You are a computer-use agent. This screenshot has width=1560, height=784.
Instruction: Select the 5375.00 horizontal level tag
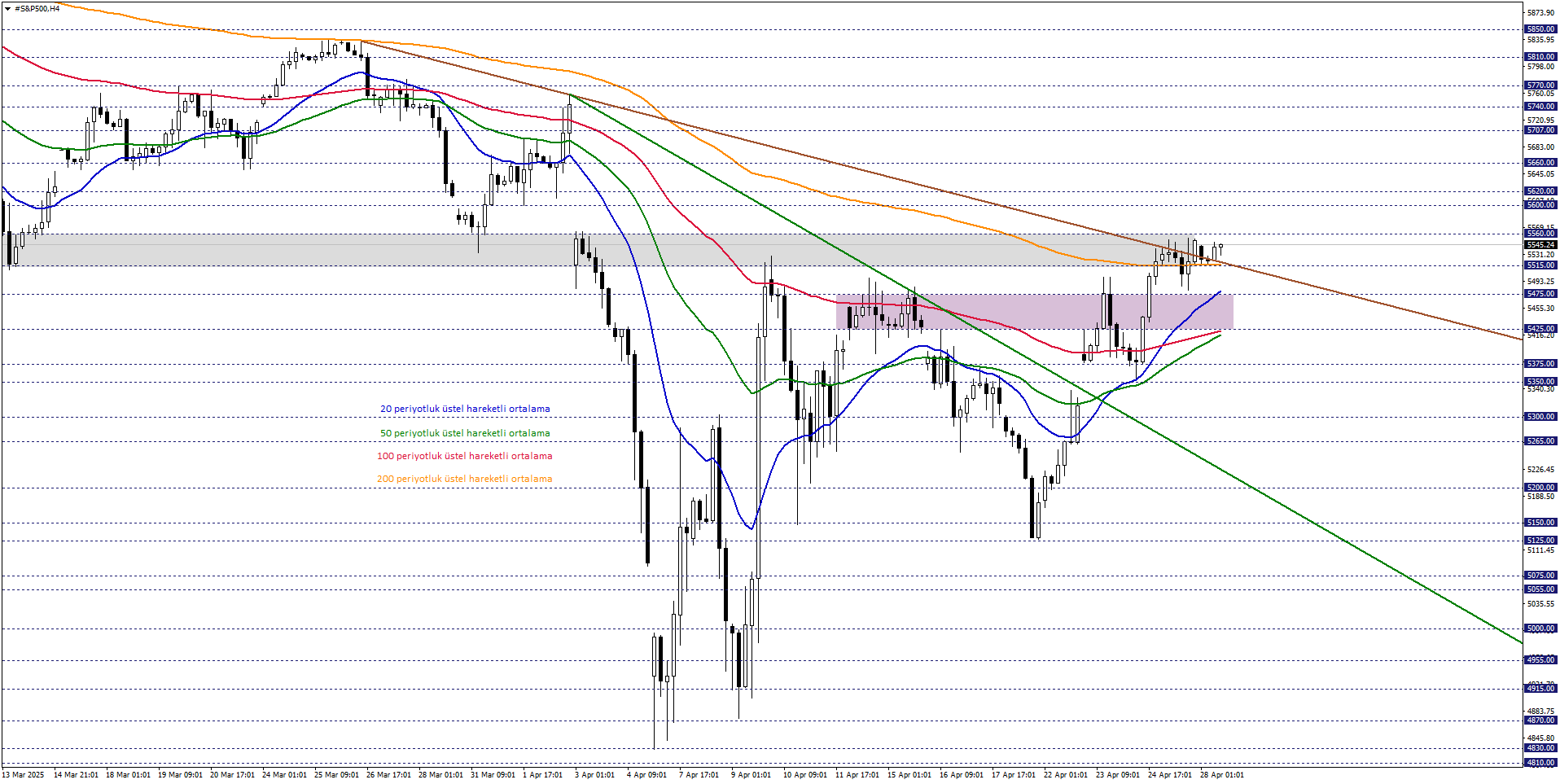[1540, 364]
